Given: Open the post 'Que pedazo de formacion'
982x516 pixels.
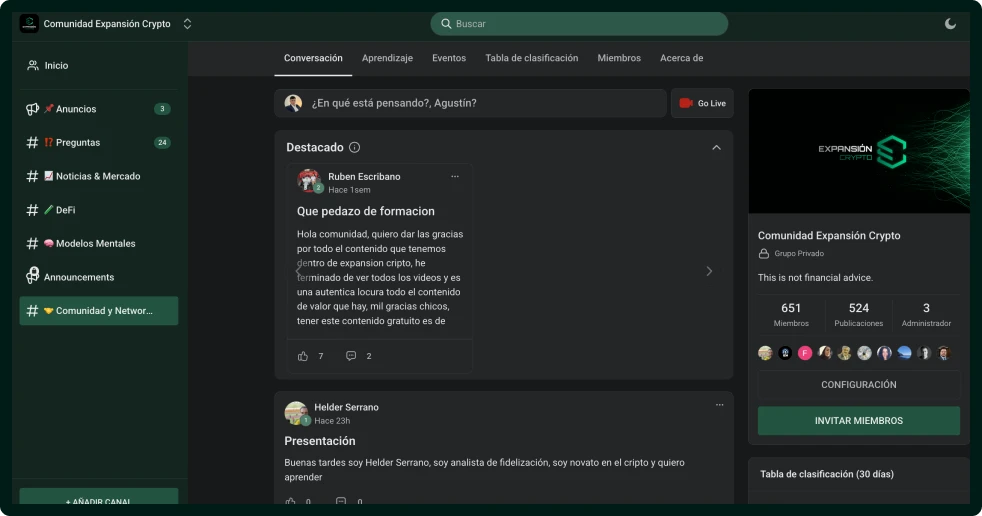Looking at the screenshot, I should tap(366, 212).
